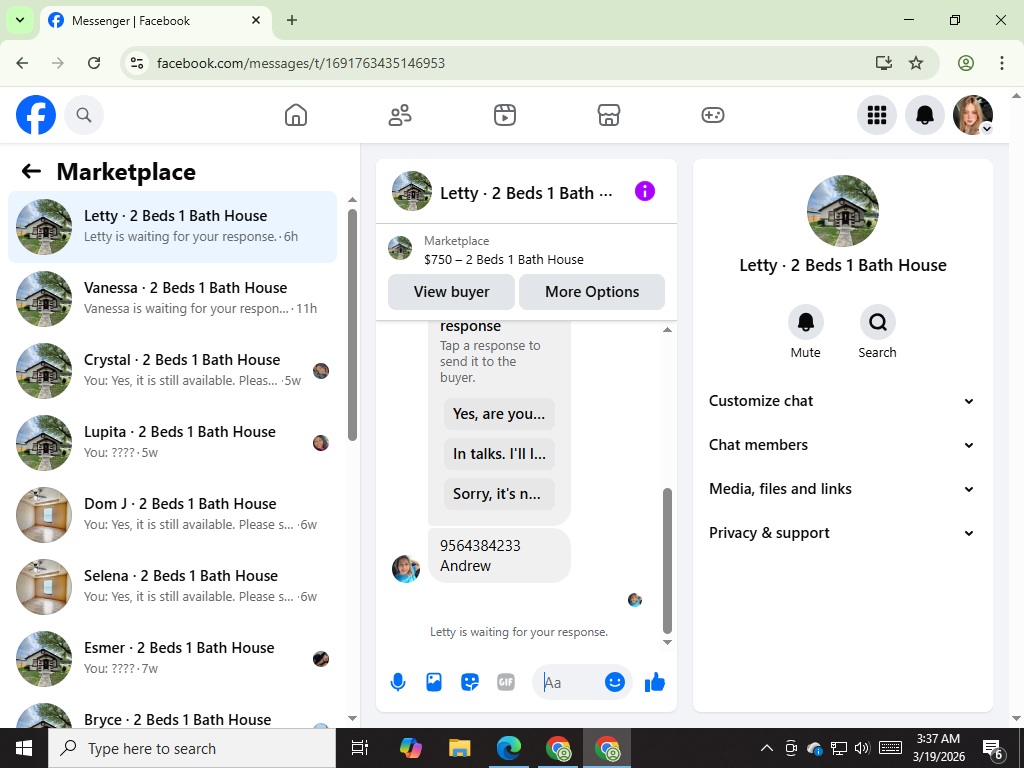Expand the Chat members section

pos(842,445)
